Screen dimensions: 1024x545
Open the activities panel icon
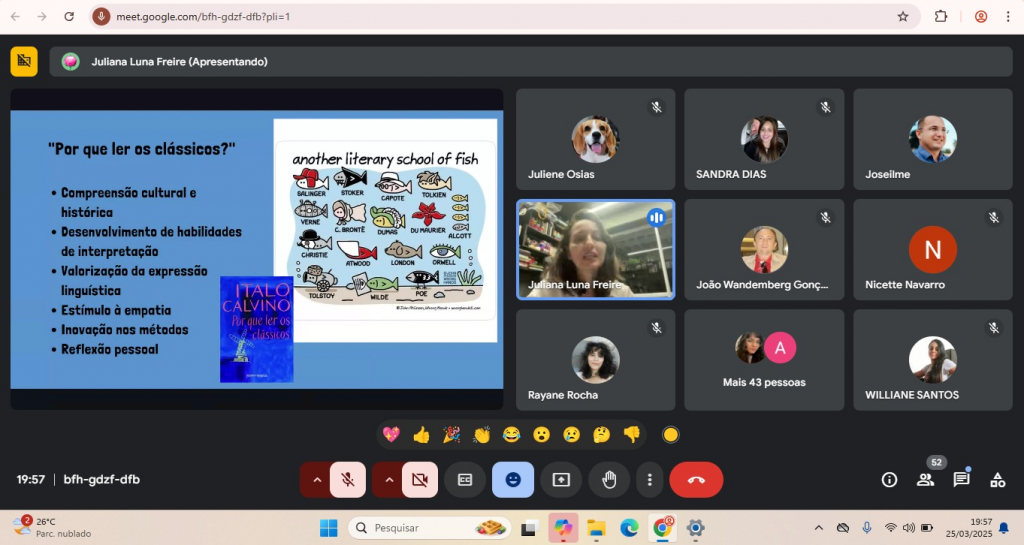coord(997,479)
